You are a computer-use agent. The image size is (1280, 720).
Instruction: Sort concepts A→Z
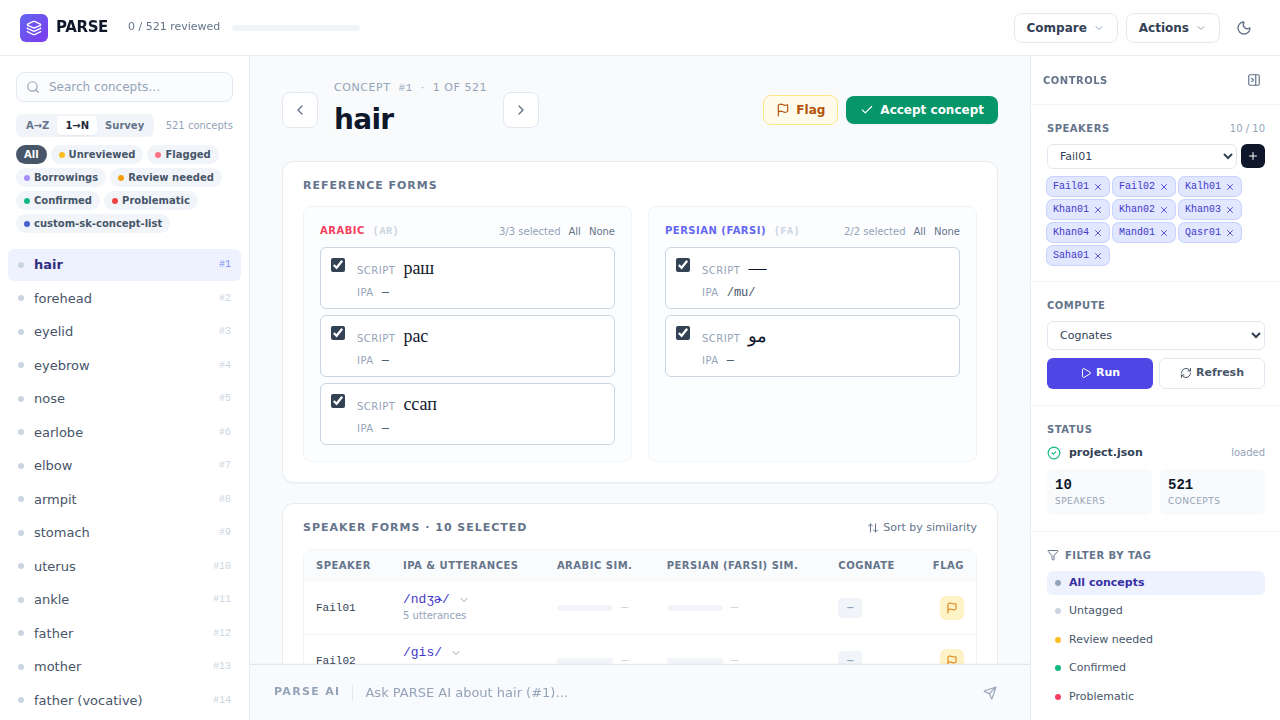coord(38,126)
